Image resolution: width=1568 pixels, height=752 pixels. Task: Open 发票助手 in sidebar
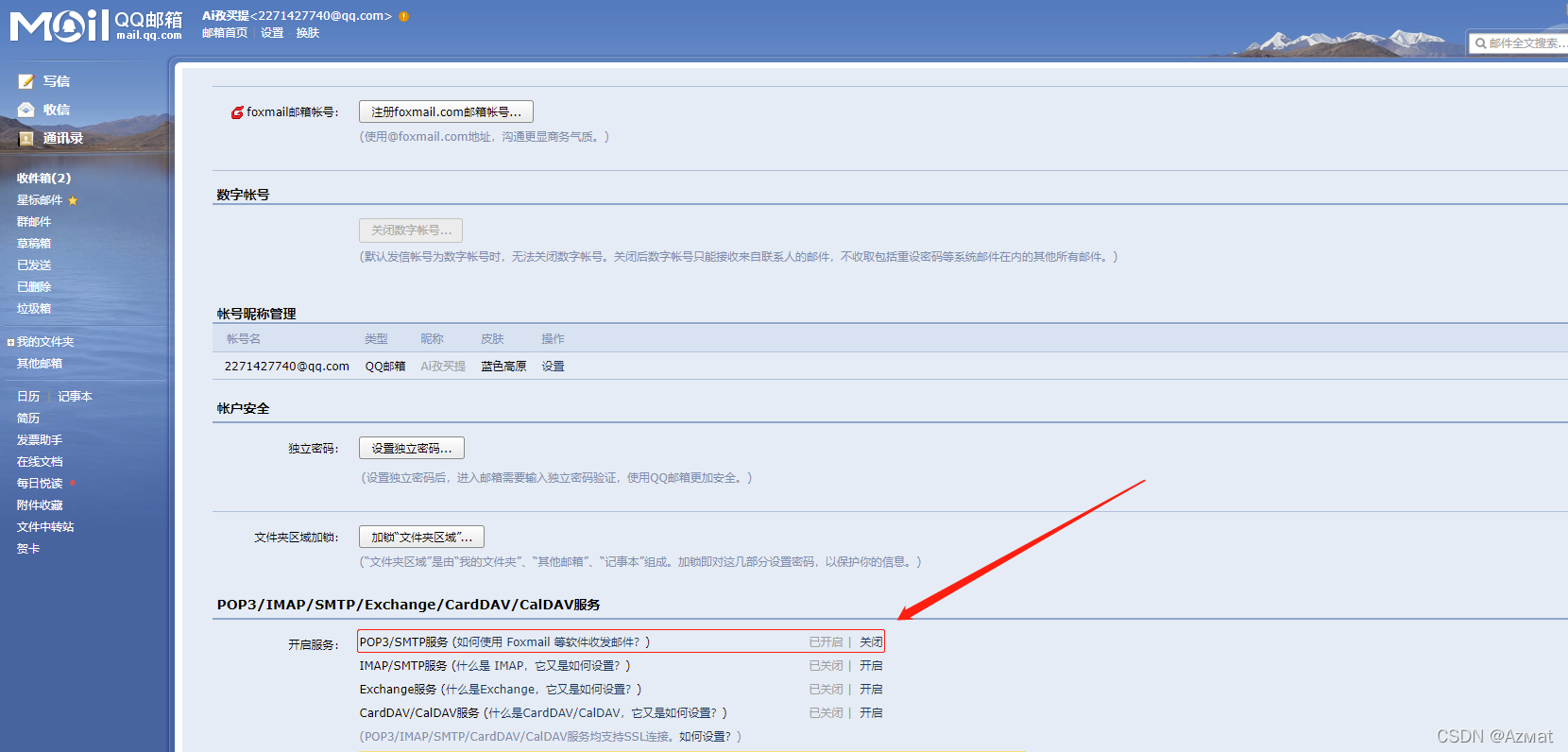pos(40,440)
